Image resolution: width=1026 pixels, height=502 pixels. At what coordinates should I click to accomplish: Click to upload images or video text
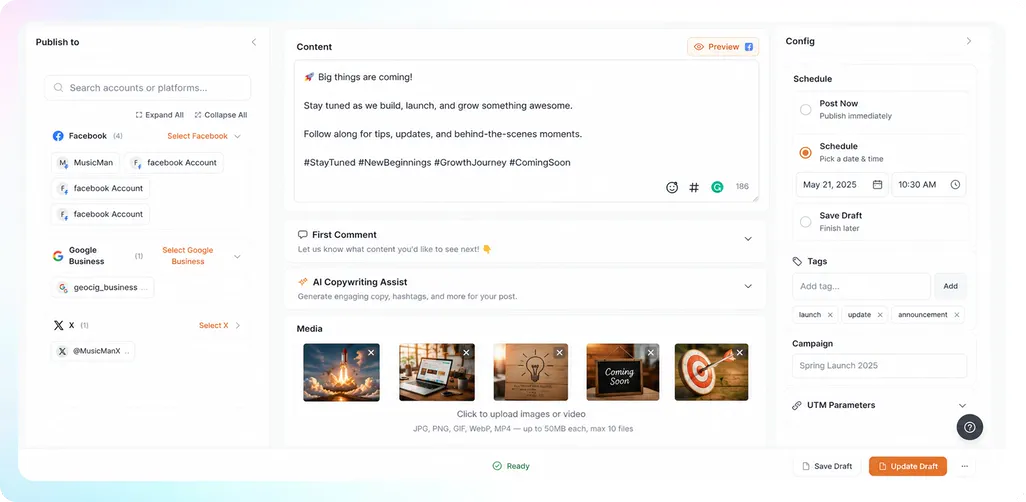521,414
